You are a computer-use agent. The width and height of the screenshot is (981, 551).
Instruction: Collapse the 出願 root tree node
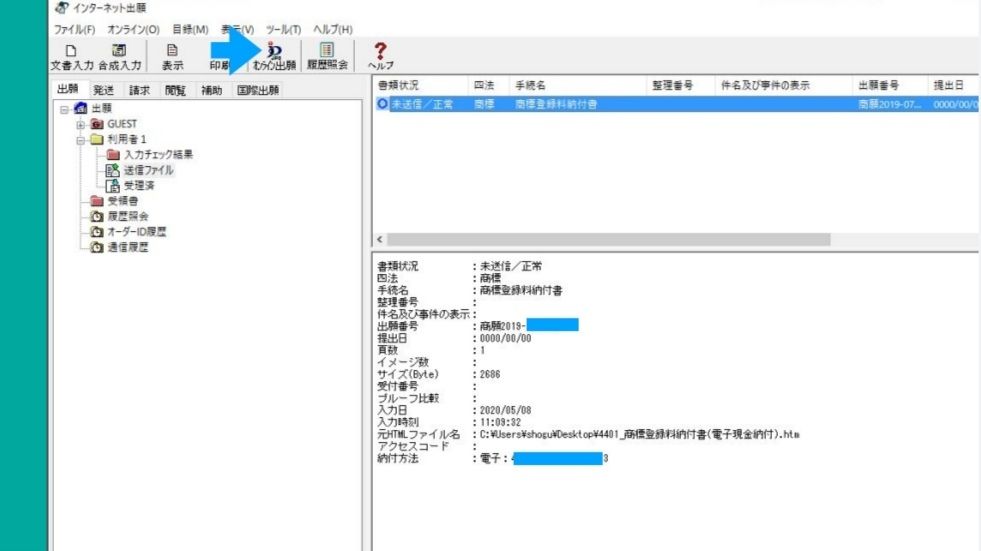click(x=64, y=108)
